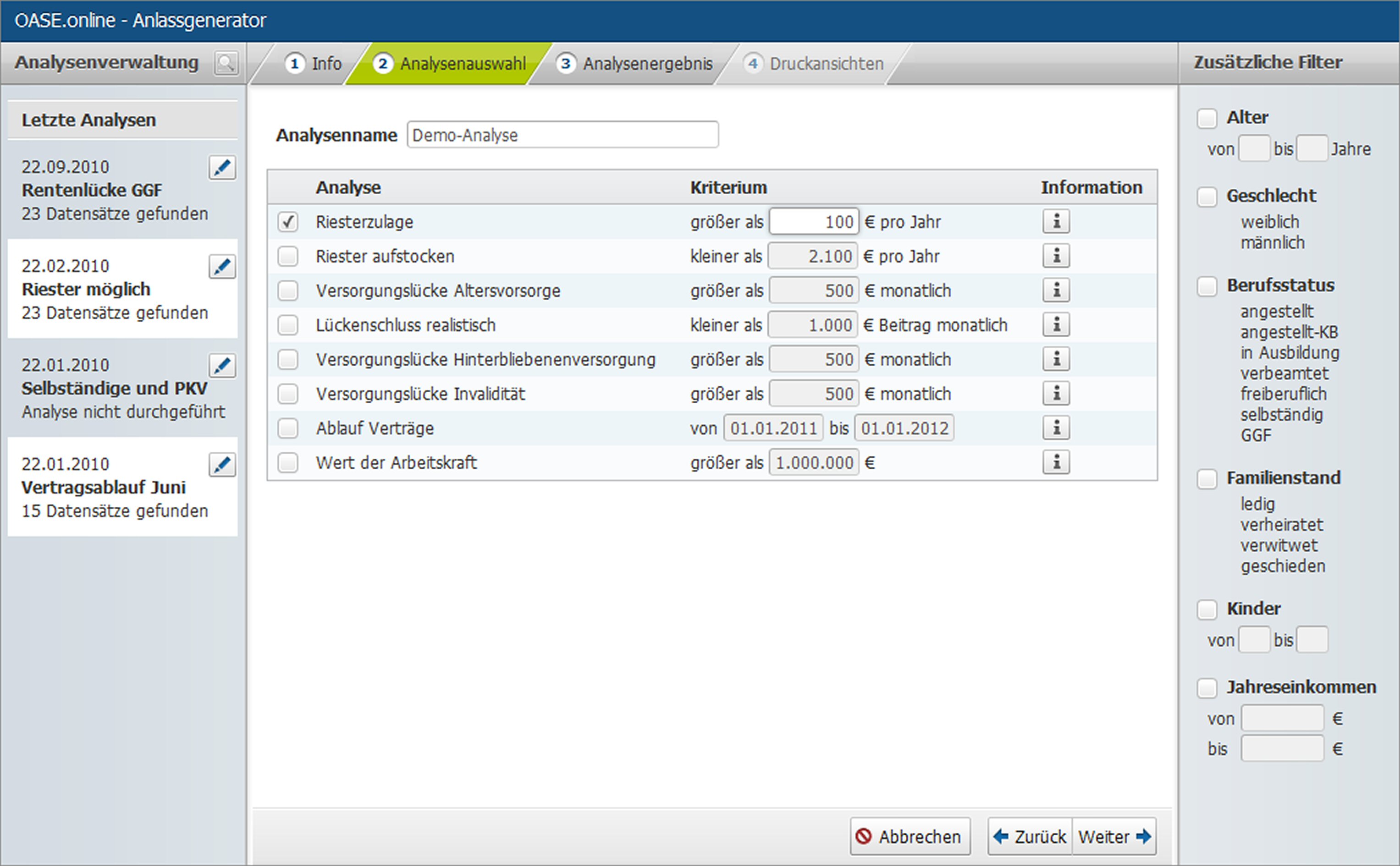Click Lückenschluss realistisch value field 1.000
The width and height of the screenshot is (1400, 866).
(813, 325)
